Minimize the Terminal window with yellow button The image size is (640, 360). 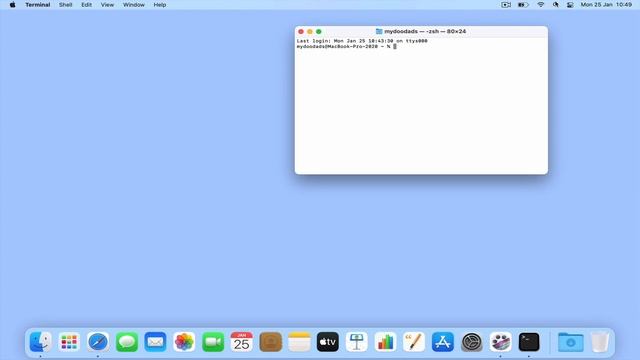[x=310, y=31]
